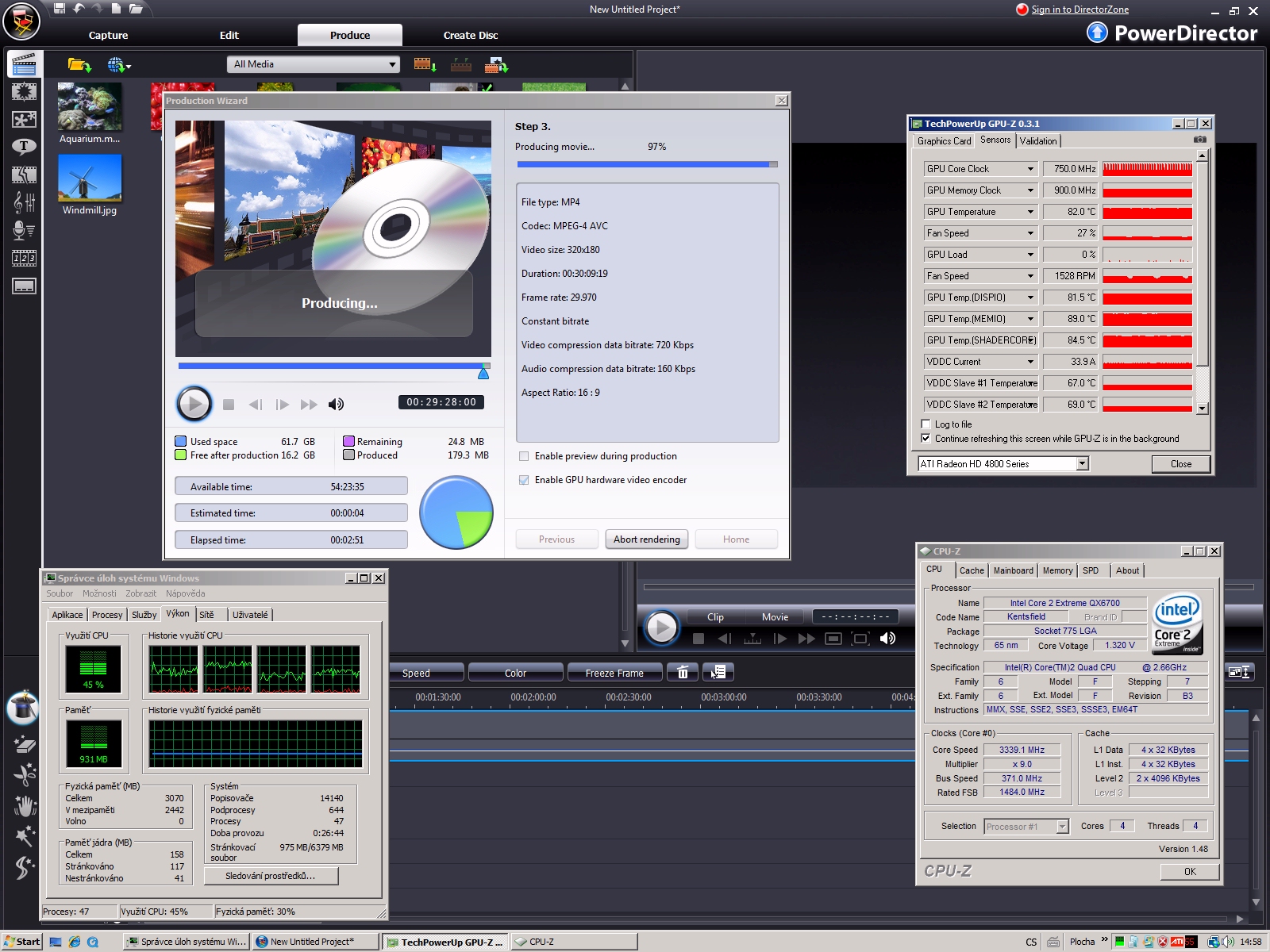The image size is (1270, 952).
Task: Launch the Magic Movie Wizard hat icon
Action: pos(23,706)
